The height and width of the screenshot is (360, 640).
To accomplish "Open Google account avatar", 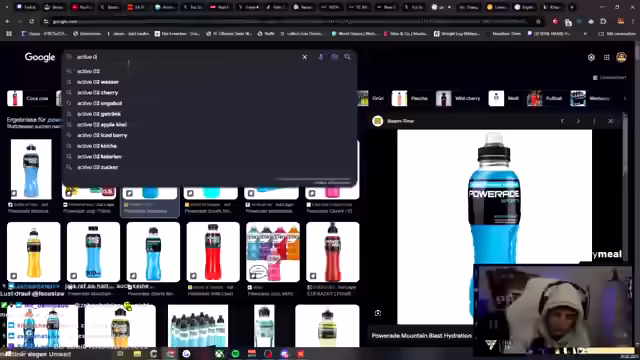I will [621, 57].
